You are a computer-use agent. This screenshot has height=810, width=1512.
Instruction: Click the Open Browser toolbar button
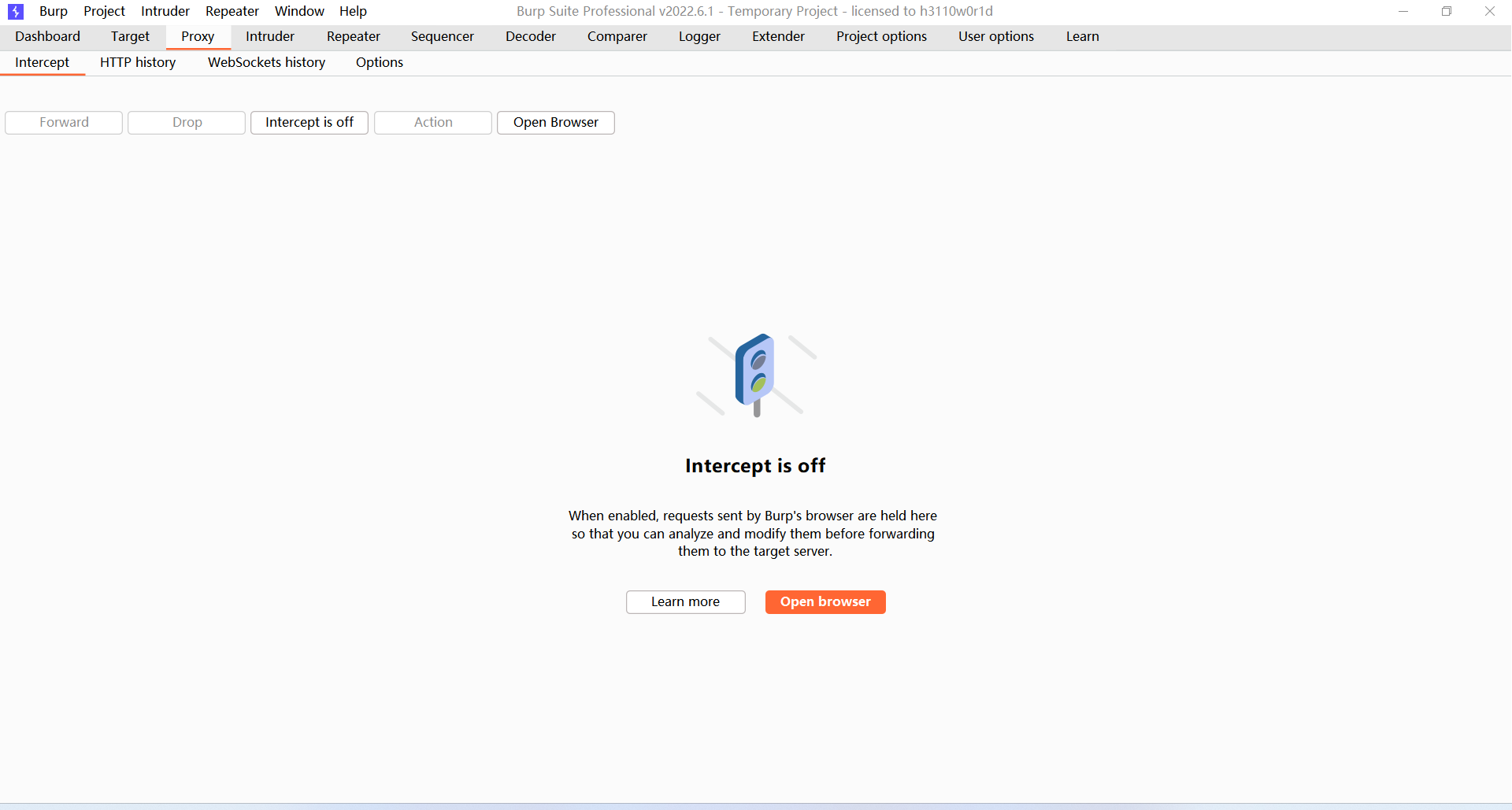(556, 122)
